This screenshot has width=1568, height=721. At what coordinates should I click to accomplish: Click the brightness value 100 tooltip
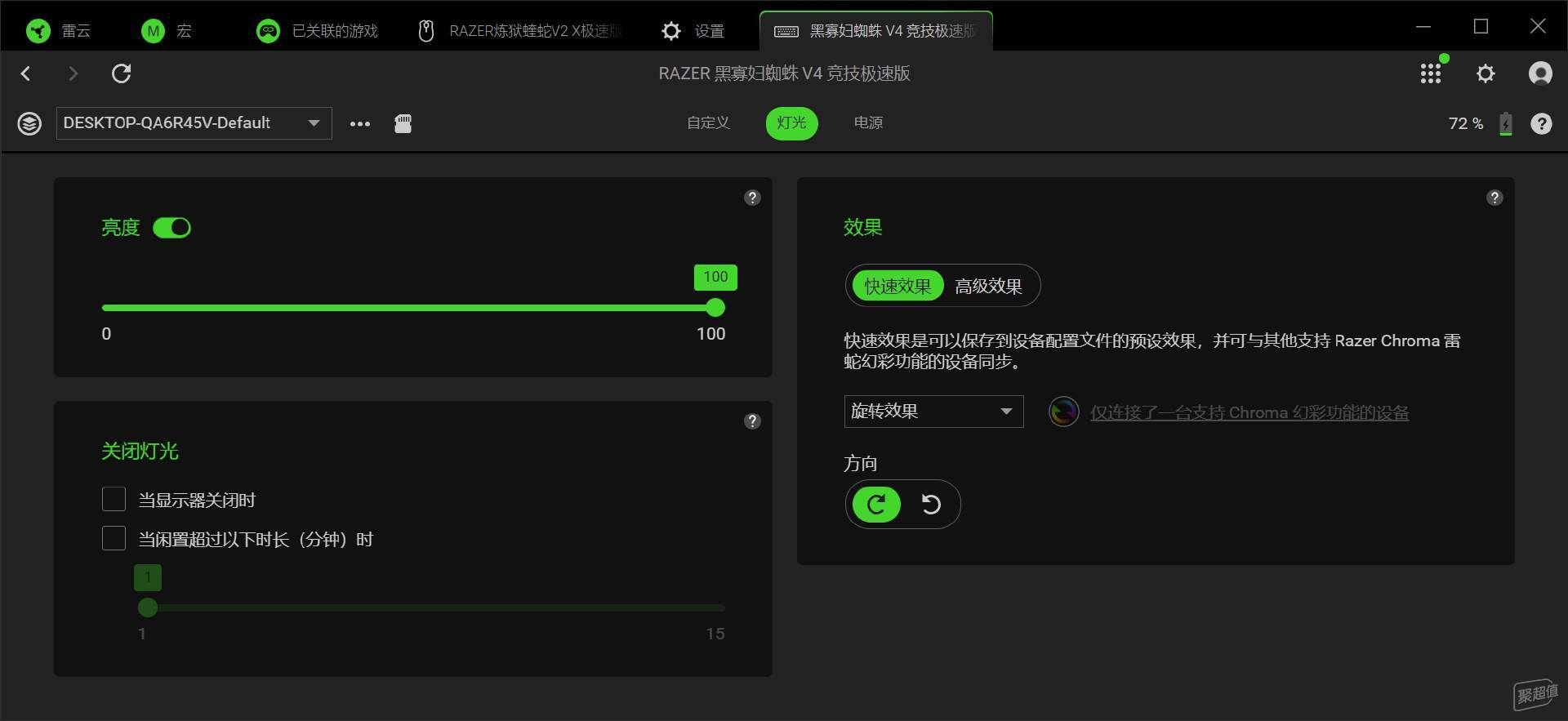click(715, 277)
